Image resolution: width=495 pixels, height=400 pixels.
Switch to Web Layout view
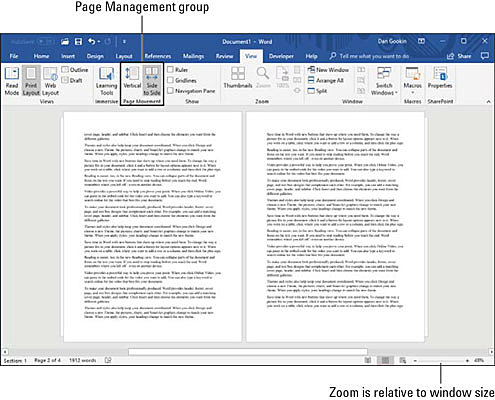point(50,81)
